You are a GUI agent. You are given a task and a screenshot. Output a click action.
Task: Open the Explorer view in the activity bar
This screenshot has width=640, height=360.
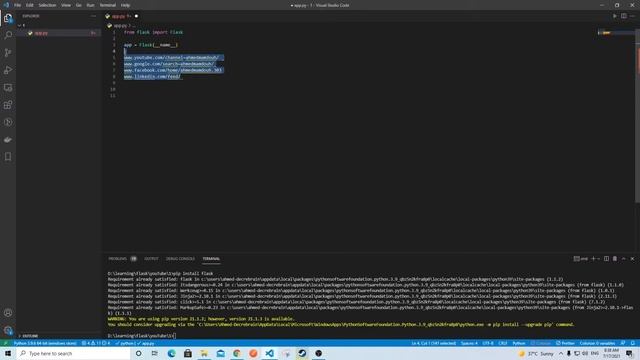(8, 18)
